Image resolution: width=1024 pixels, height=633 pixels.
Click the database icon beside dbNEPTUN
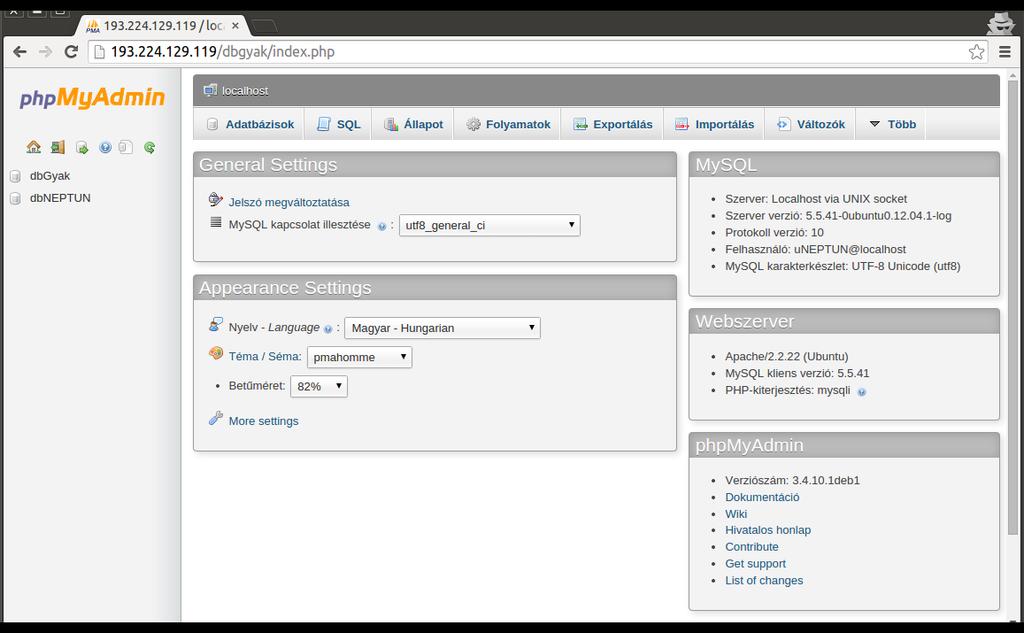click(x=15, y=199)
